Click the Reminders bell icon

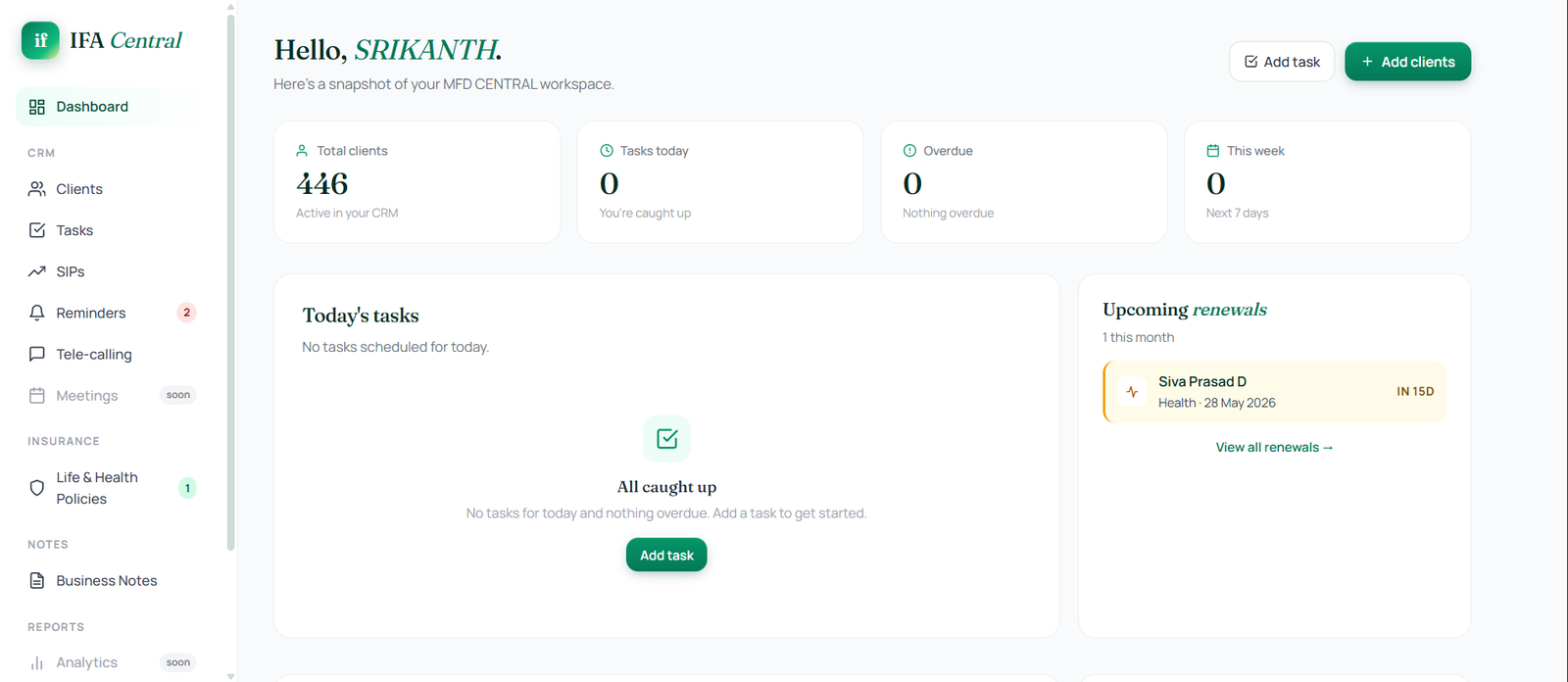[37, 313]
